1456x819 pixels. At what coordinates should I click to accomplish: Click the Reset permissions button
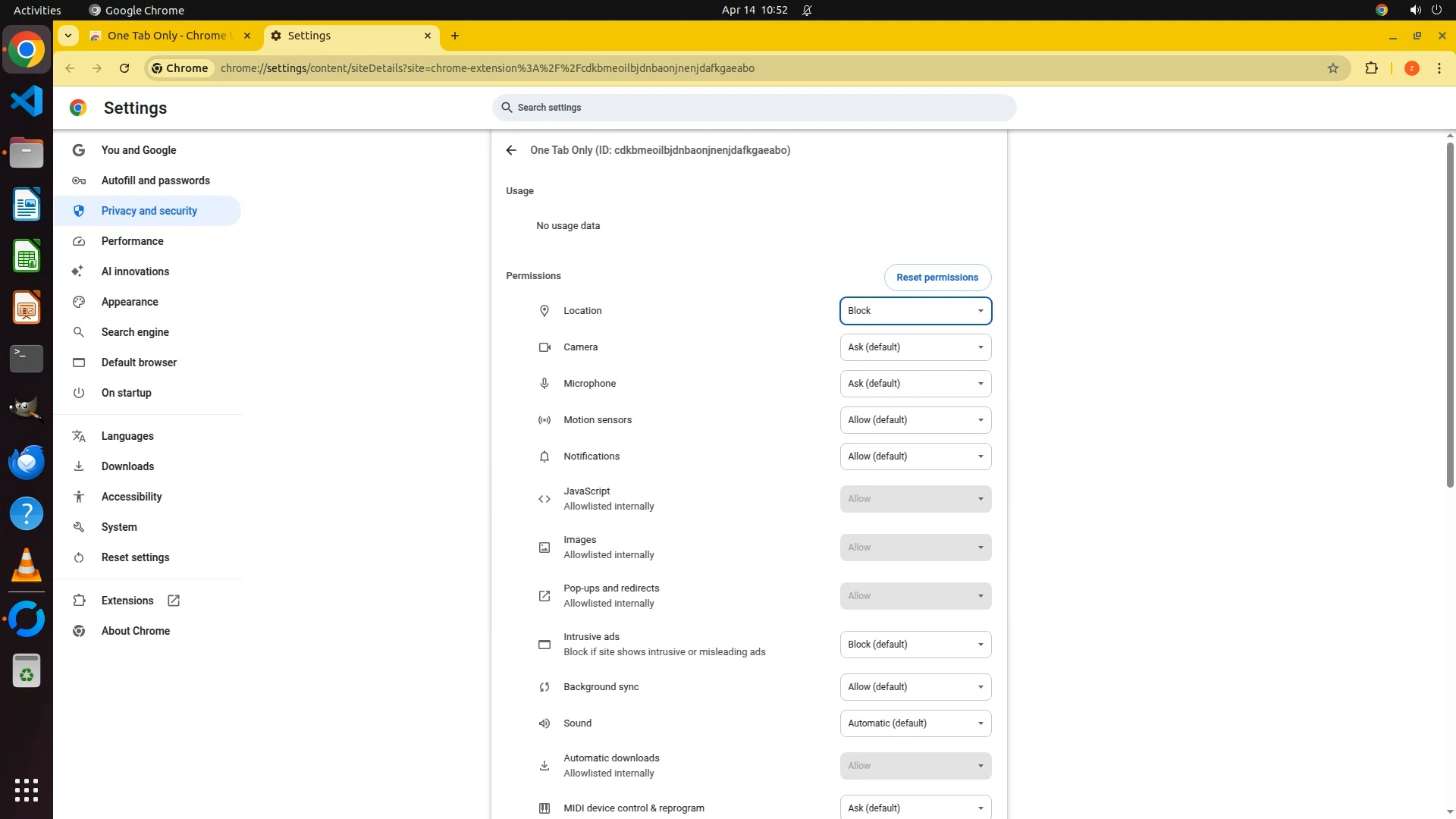click(x=937, y=278)
